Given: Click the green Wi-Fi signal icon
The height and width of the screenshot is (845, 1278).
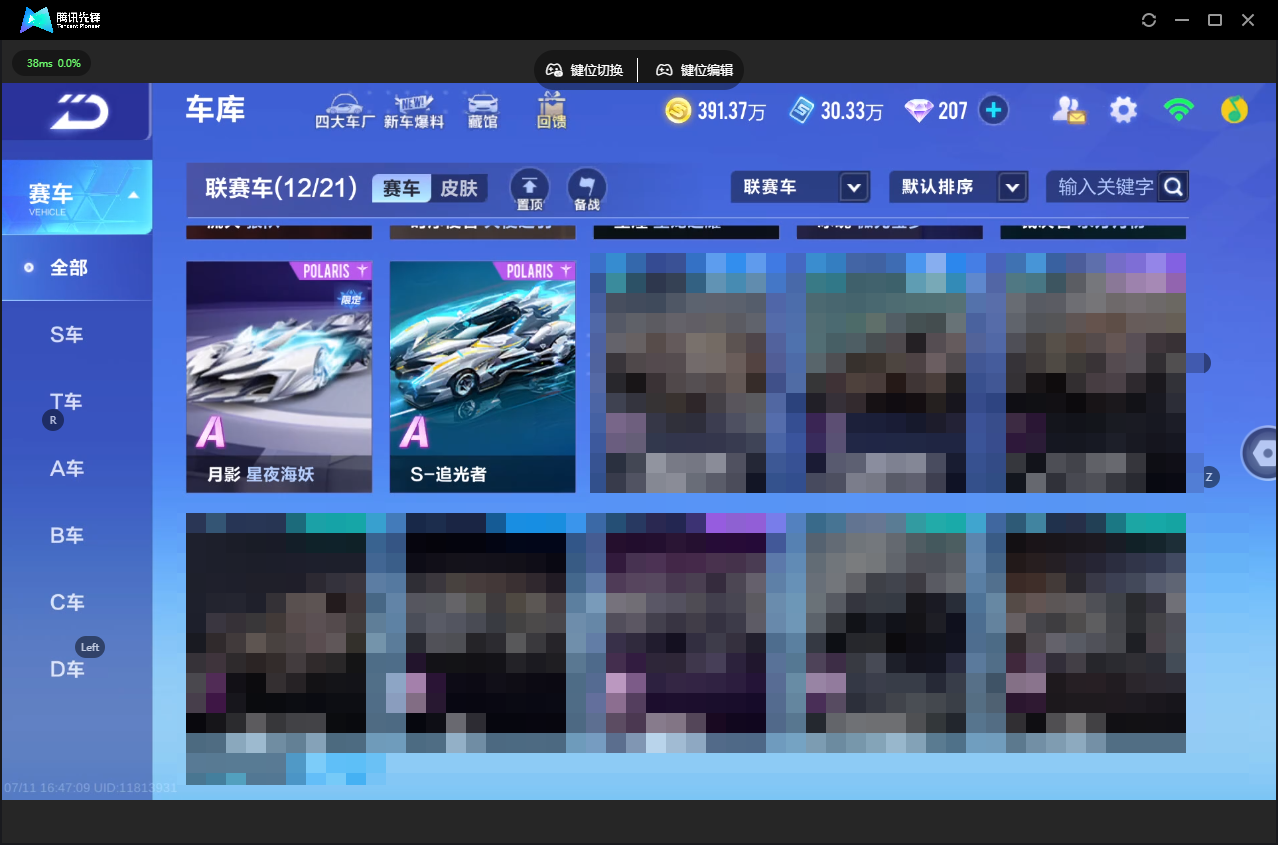Looking at the screenshot, I should (1180, 110).
